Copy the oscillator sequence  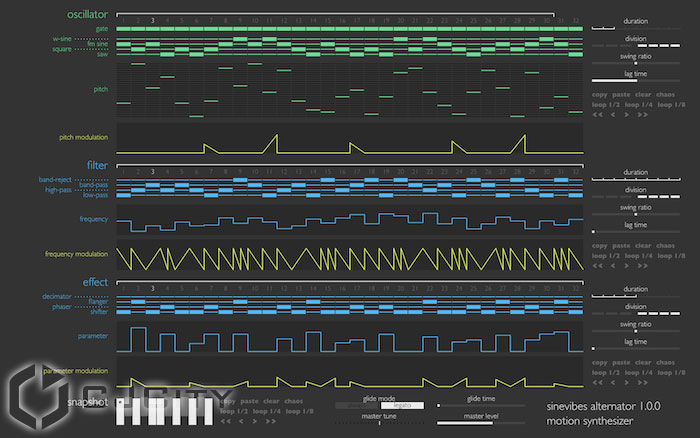click(x=600, y=95)
